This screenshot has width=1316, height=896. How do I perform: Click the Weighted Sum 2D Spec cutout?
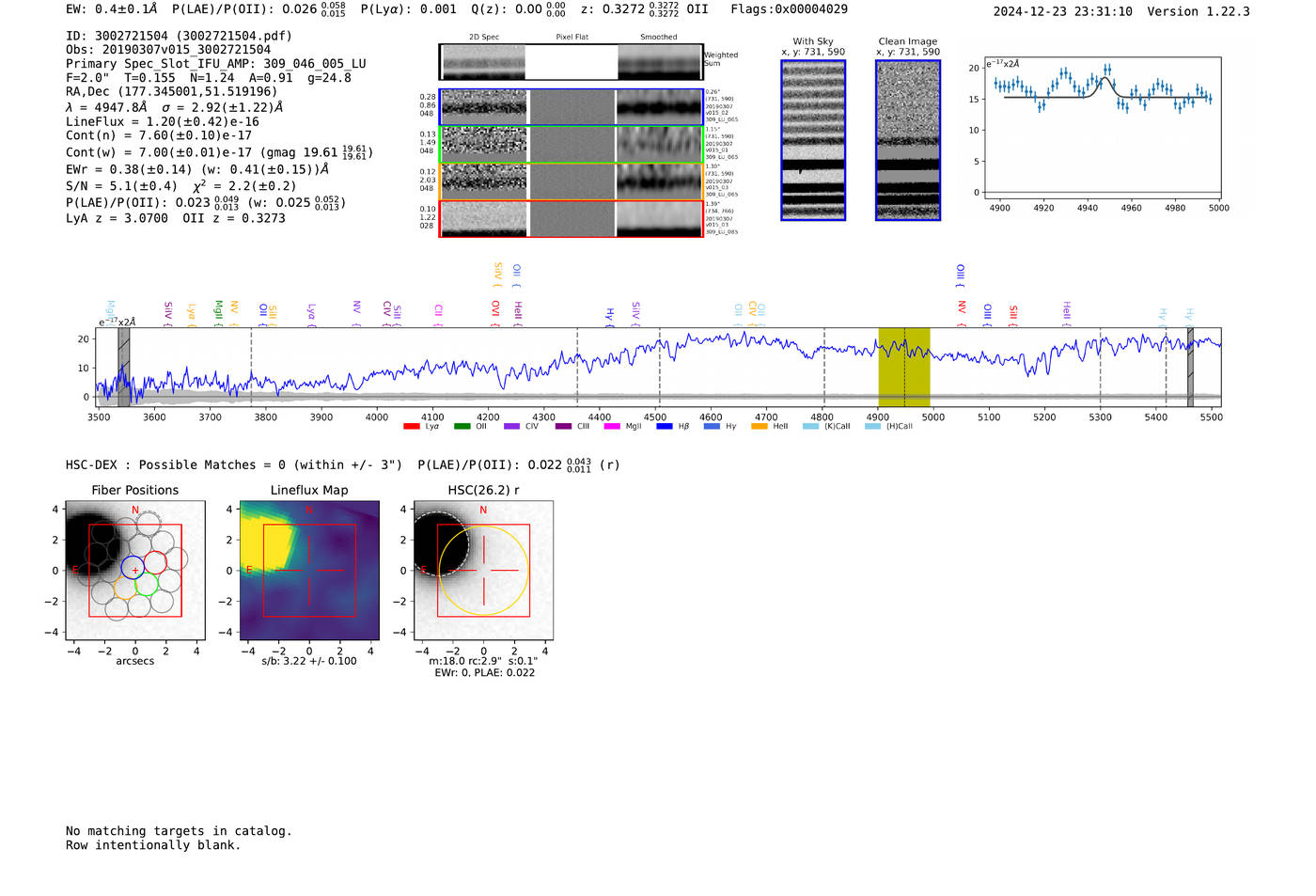[x=483, y=63]
